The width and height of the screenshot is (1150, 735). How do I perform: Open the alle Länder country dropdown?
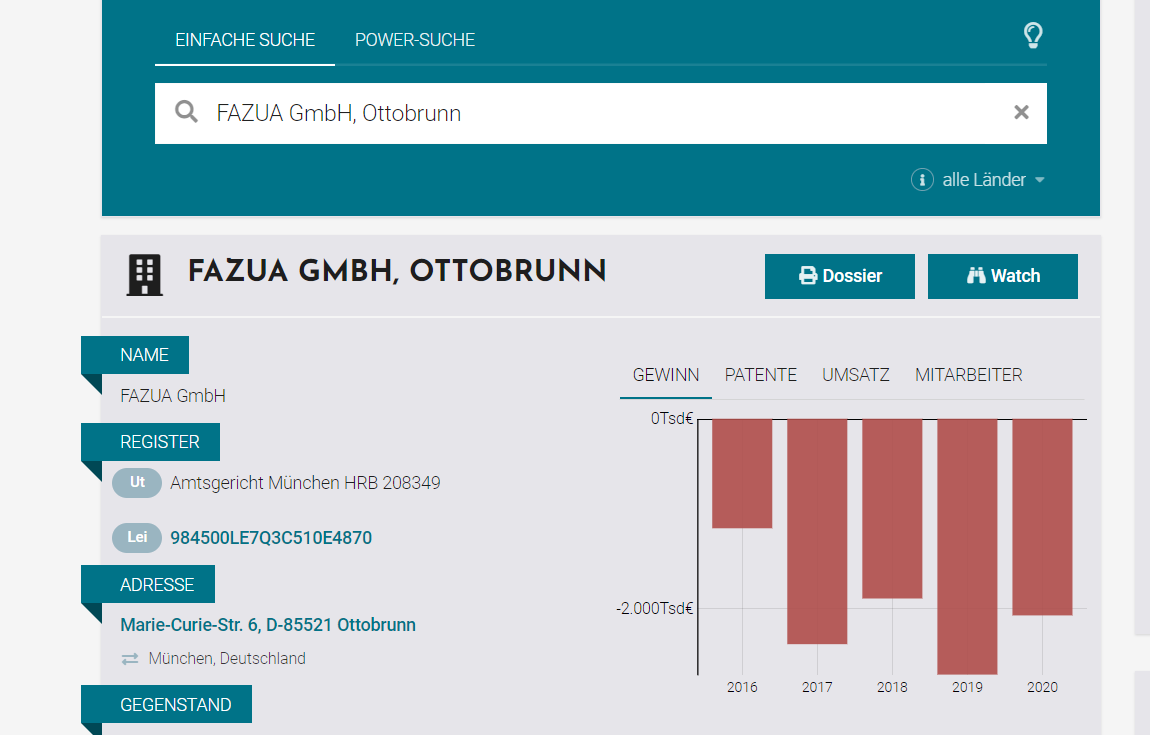tap(993, 180)
